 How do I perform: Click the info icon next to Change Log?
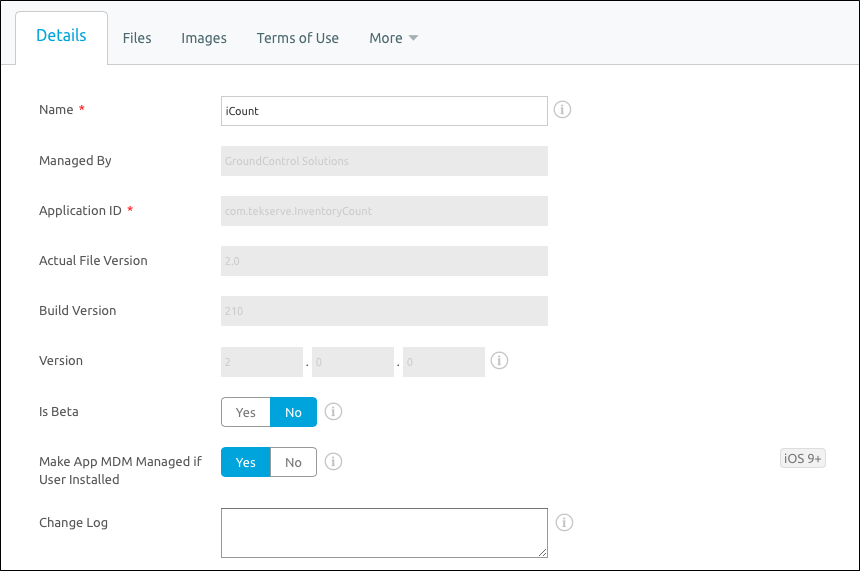tap(564, 522)
